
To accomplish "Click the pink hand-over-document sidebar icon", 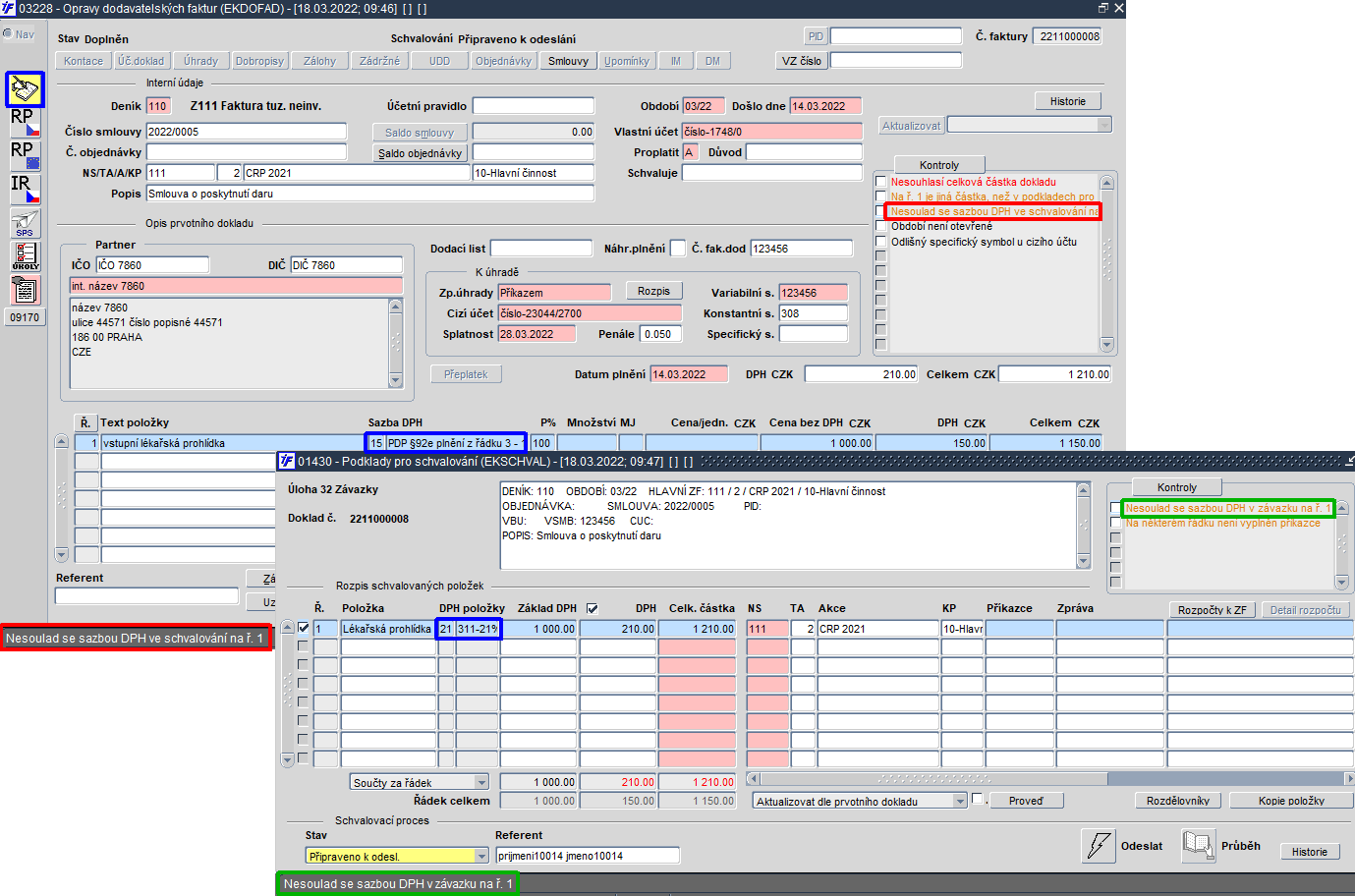I will (25, 290).
